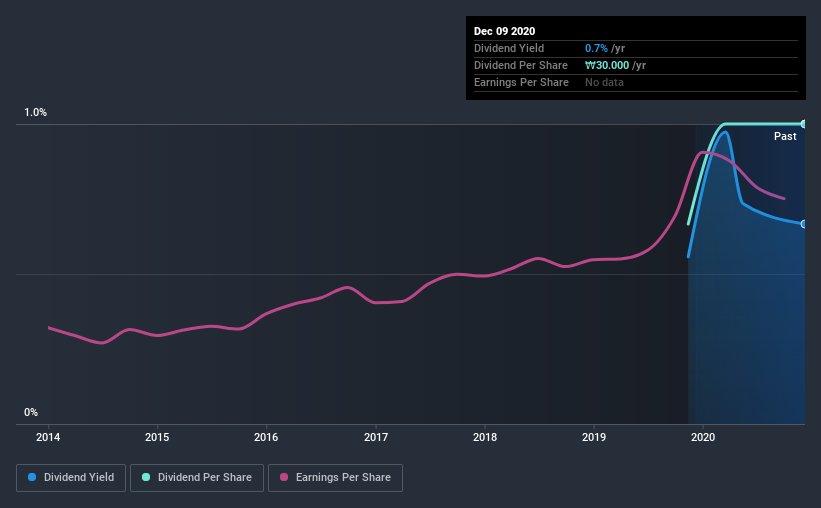Click the 0.7% dividend yield tooltip value
Image resolution: width=821 pixels, height=508 pixels.
tap(596, 48)
